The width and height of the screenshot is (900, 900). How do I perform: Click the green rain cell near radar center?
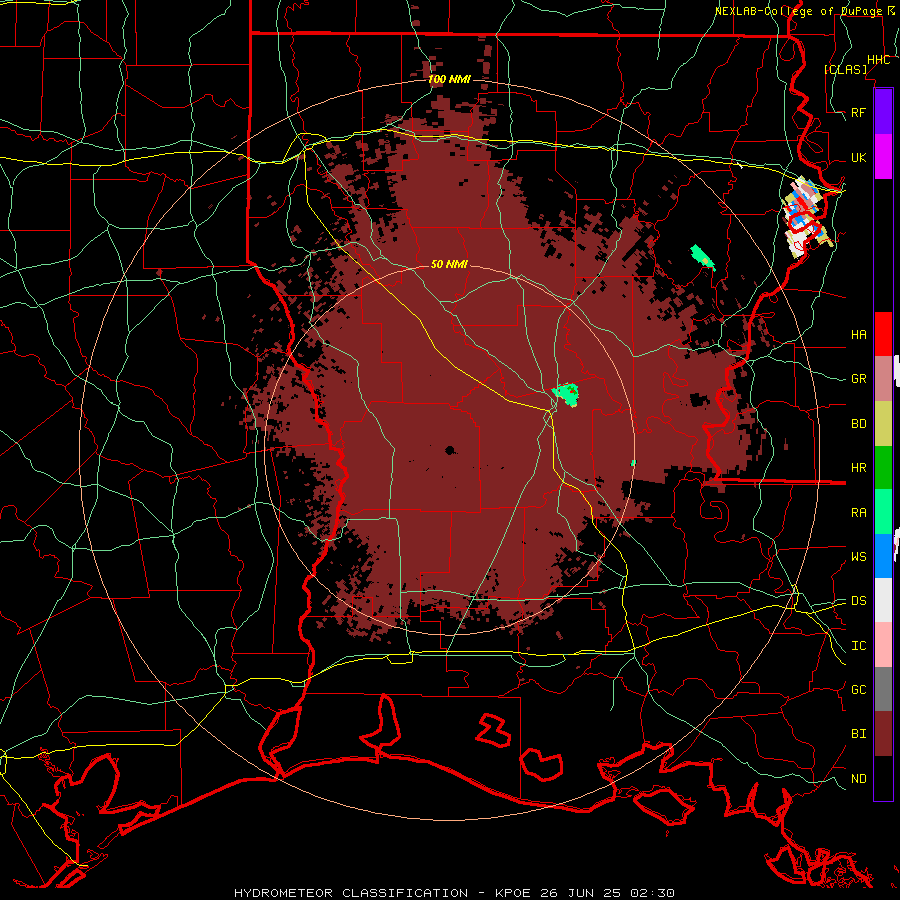(x=565, y=394)
